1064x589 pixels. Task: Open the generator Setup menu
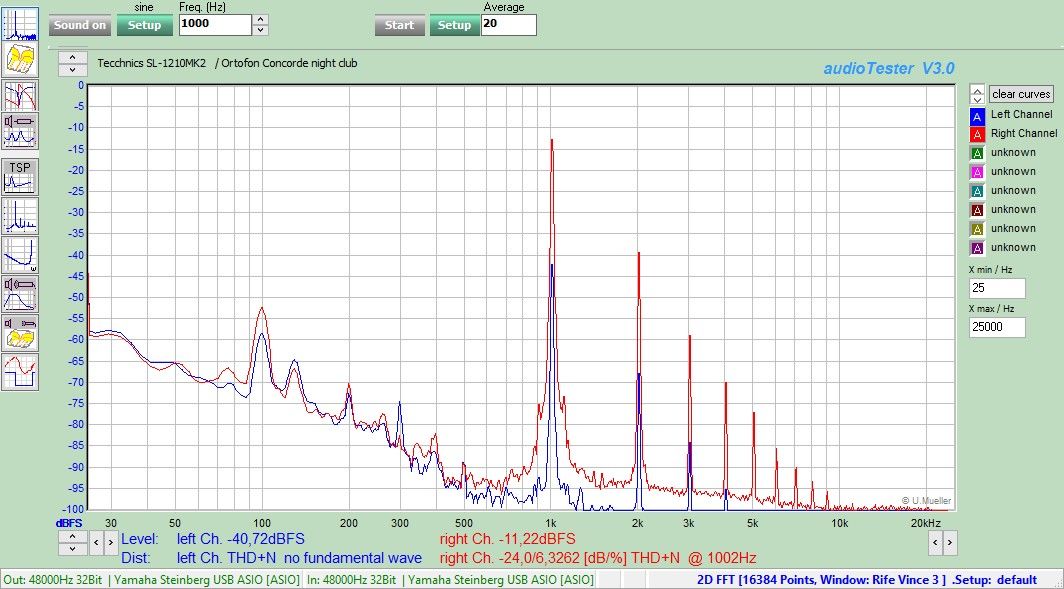click(144, 25)
